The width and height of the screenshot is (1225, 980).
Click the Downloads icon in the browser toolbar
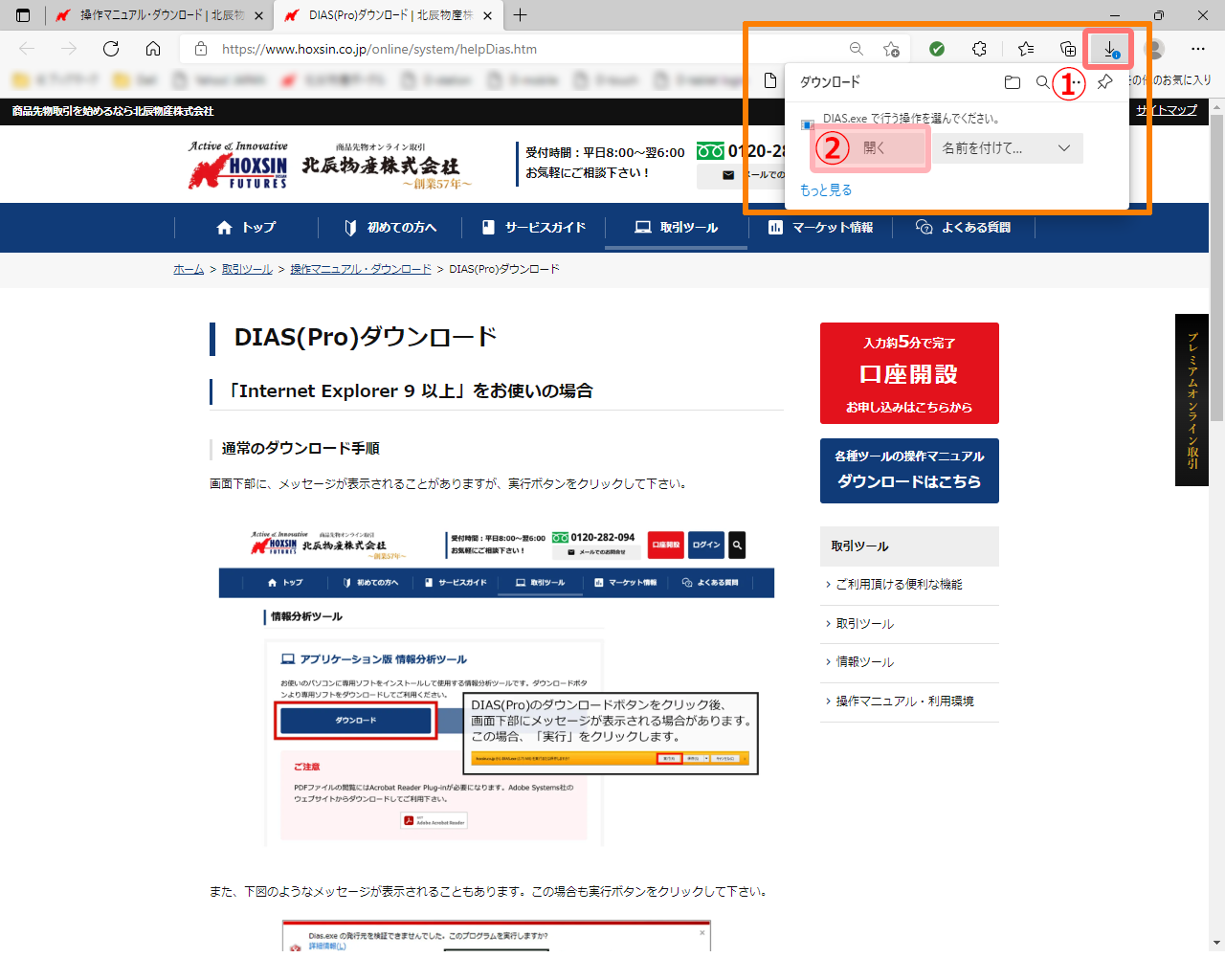1109,49
